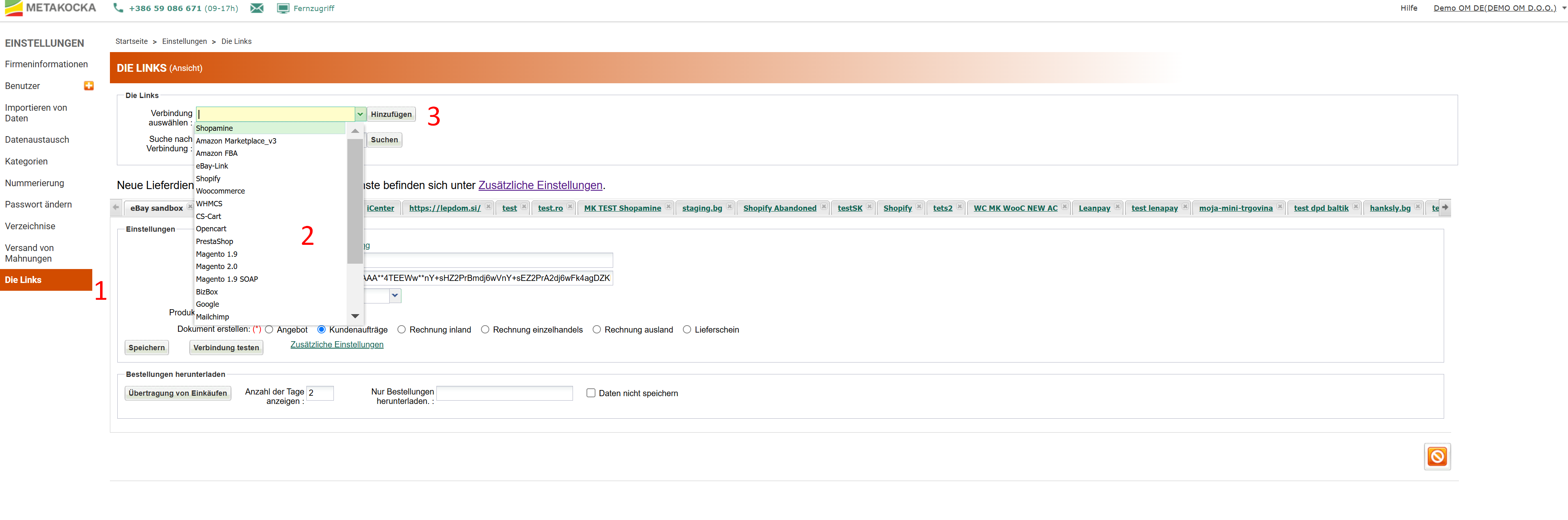1568x520 pixels.
Task: Click the envelope email icon
Action: tap(257, 8)
